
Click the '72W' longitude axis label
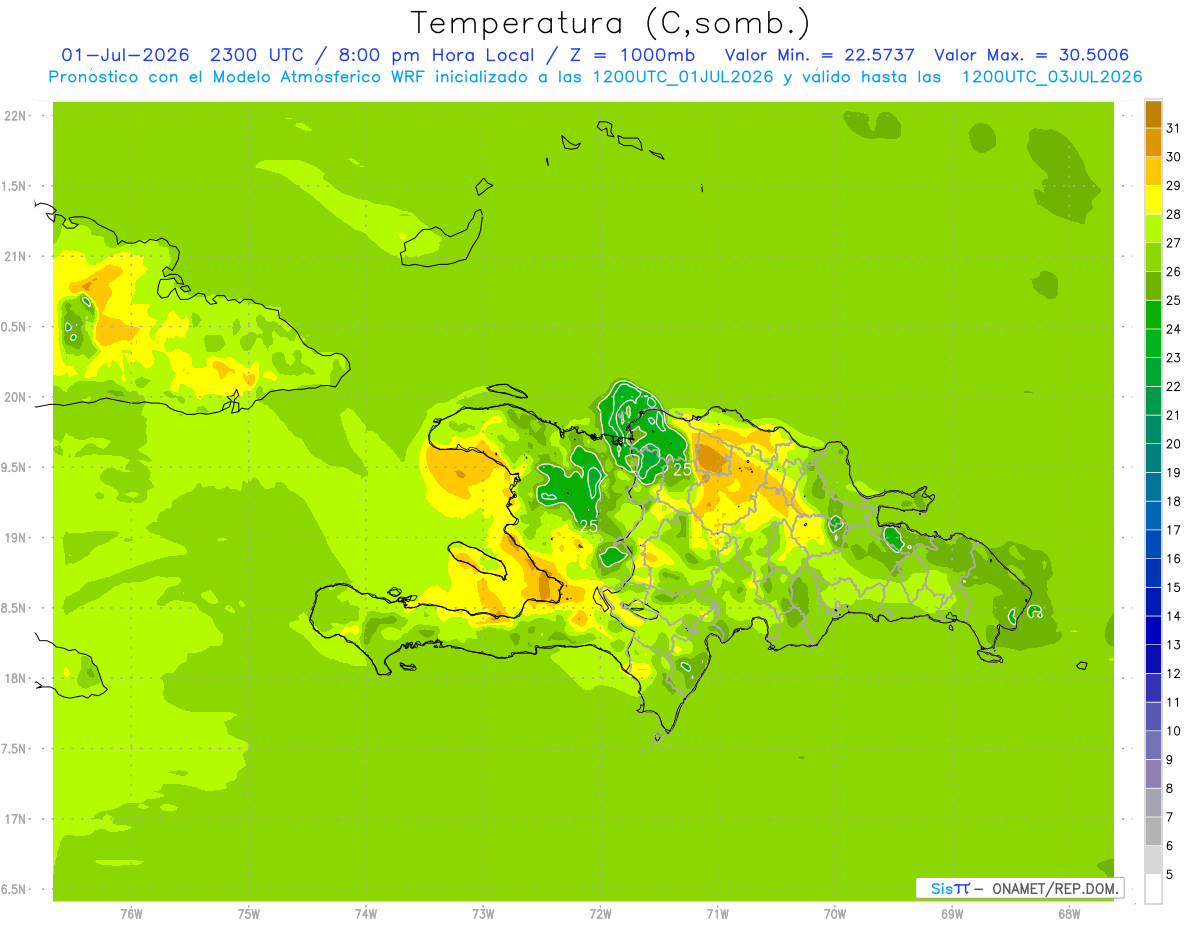coord(600,914)
